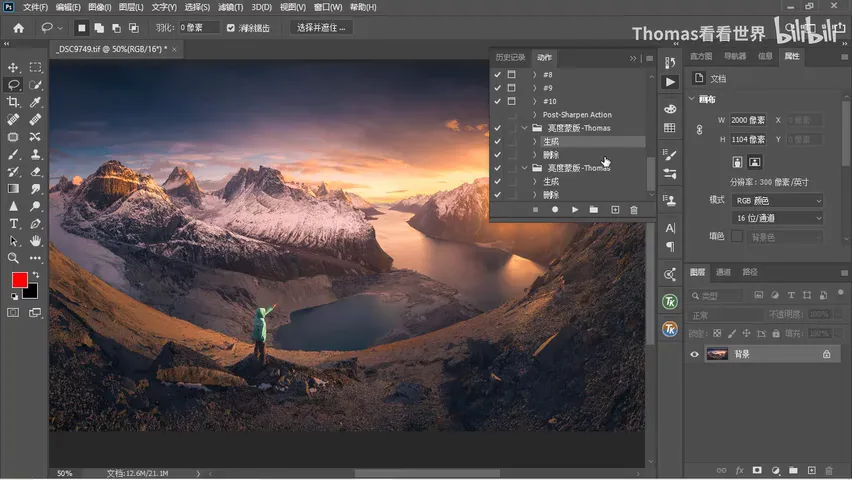
Task: Click the 背景 layer thumbnail
Action: 717,354
